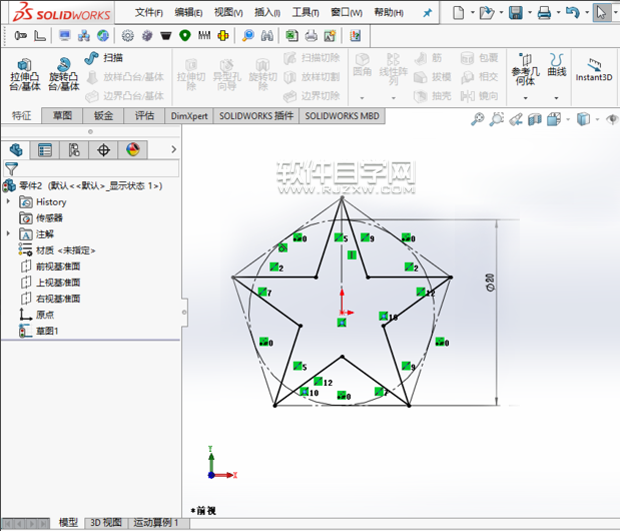620x531 pixels.
Task: Click the Zoom to Fit magnifier icon
Action: point(479,119)
